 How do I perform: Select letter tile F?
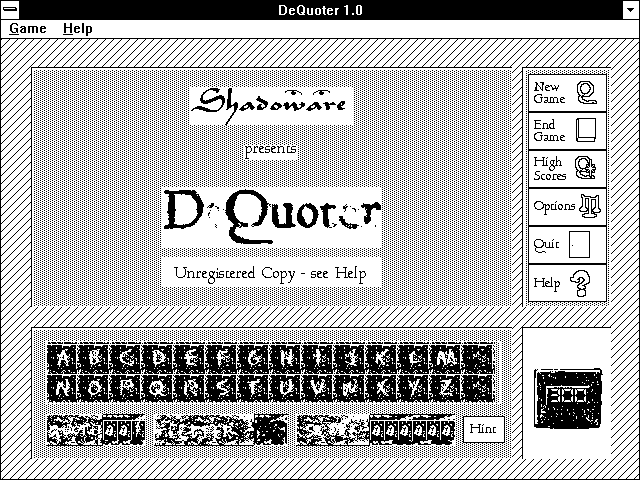click(222, 358)
